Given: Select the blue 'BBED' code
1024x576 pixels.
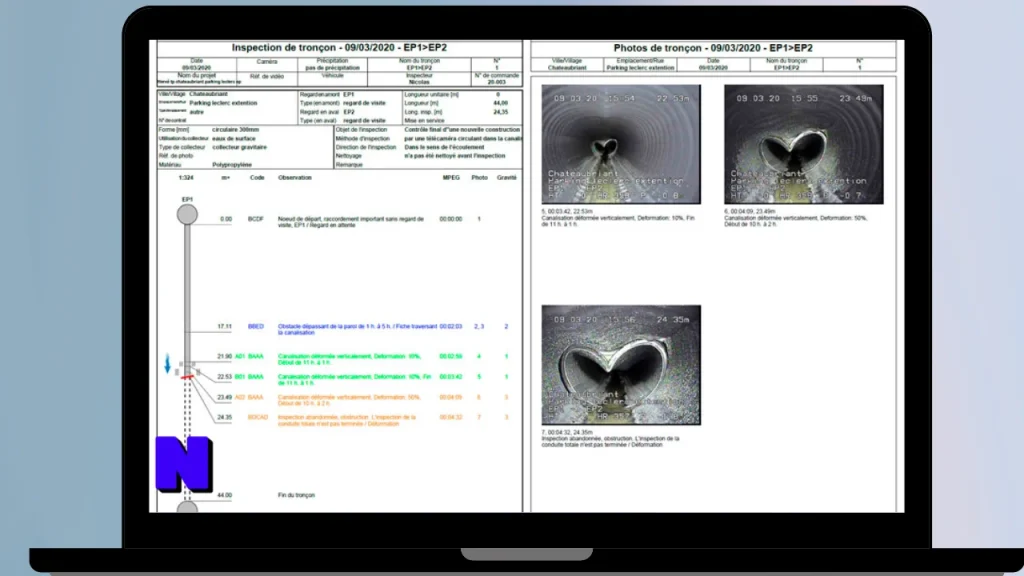Looking at the screenshot, I should coord(255,327).
